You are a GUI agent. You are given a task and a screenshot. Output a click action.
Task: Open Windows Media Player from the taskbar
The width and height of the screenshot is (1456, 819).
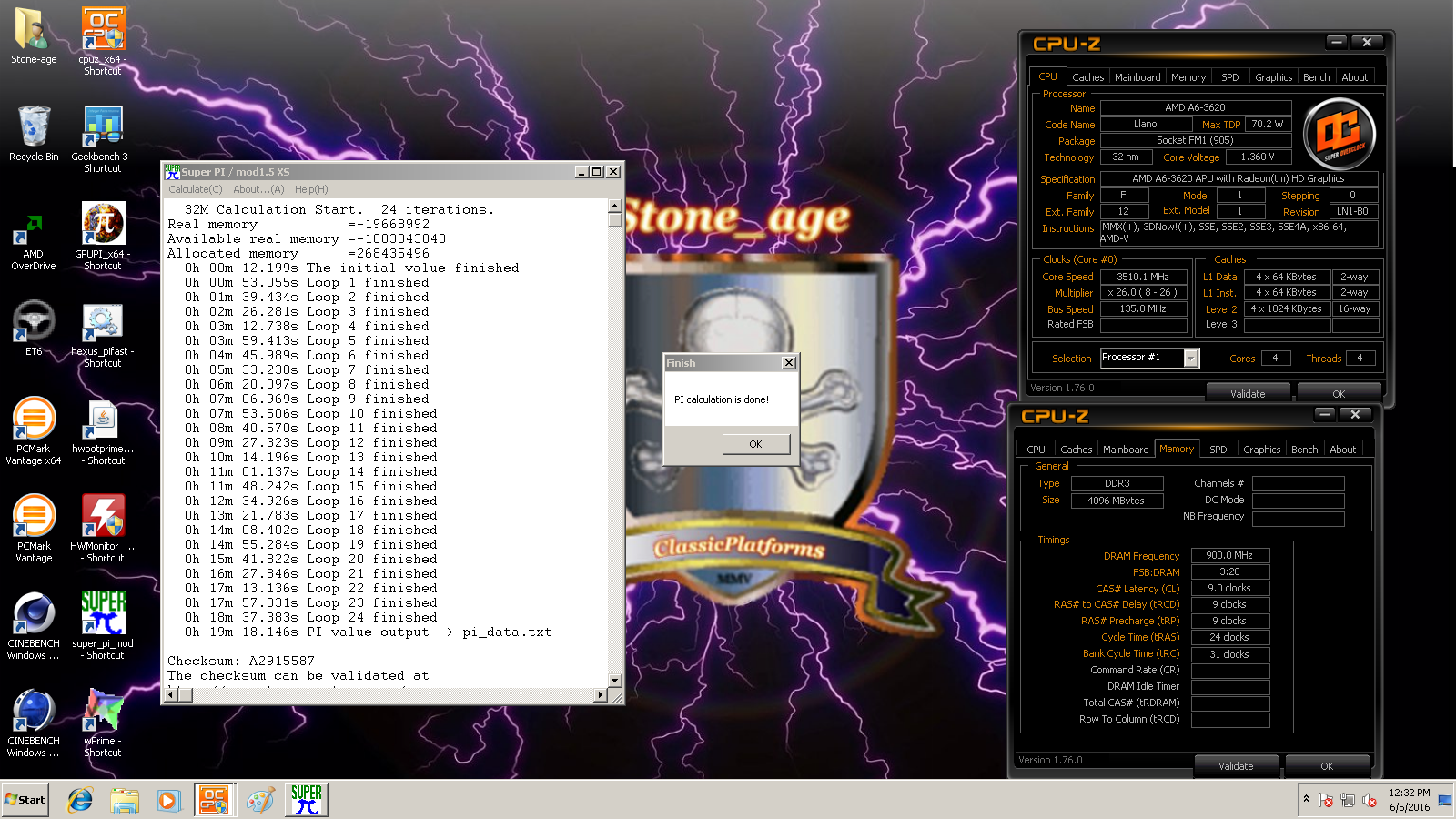pyautogui.click(x=169, y=800)
